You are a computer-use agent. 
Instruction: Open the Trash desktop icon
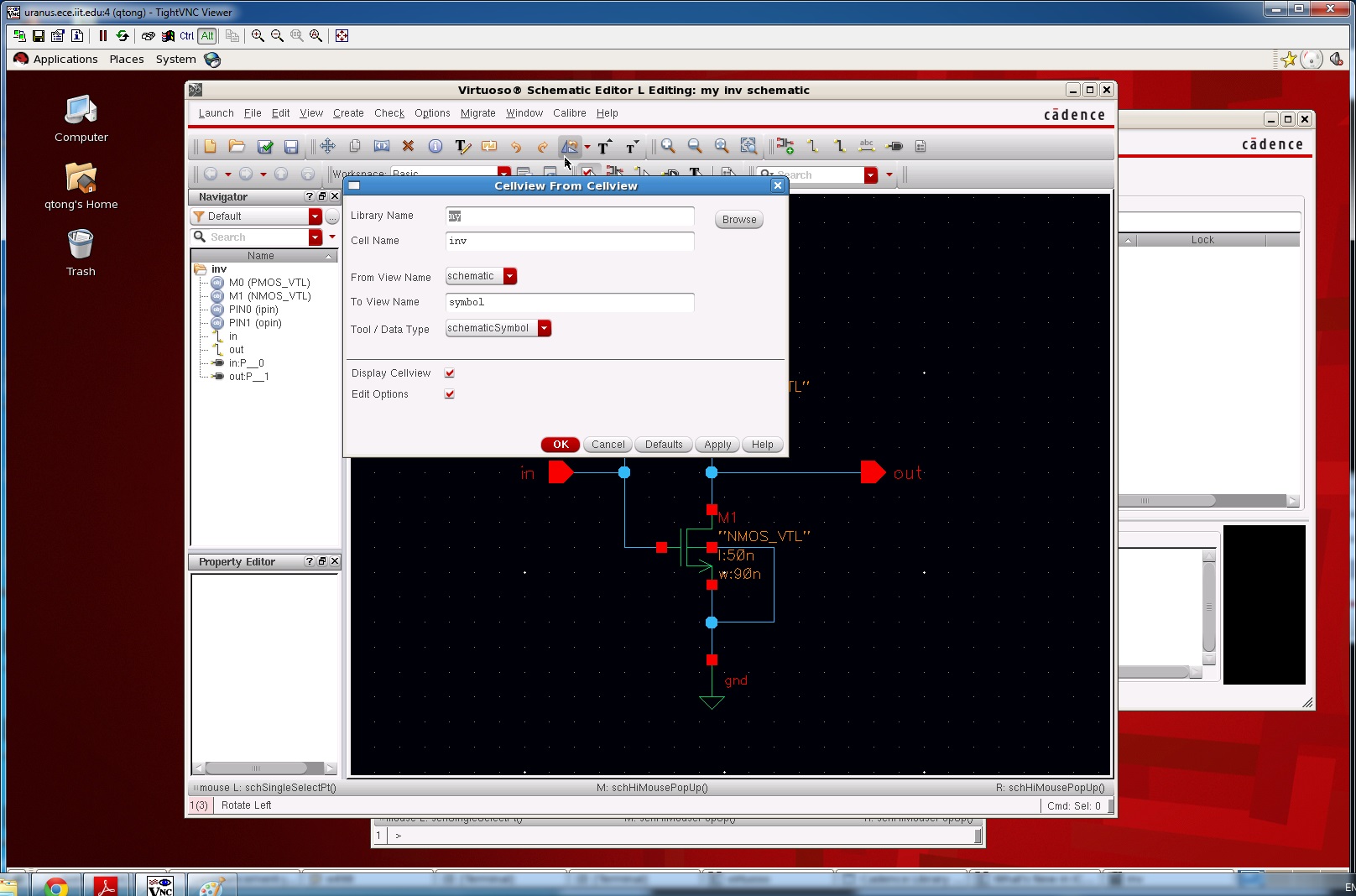(x=81, y=253)
